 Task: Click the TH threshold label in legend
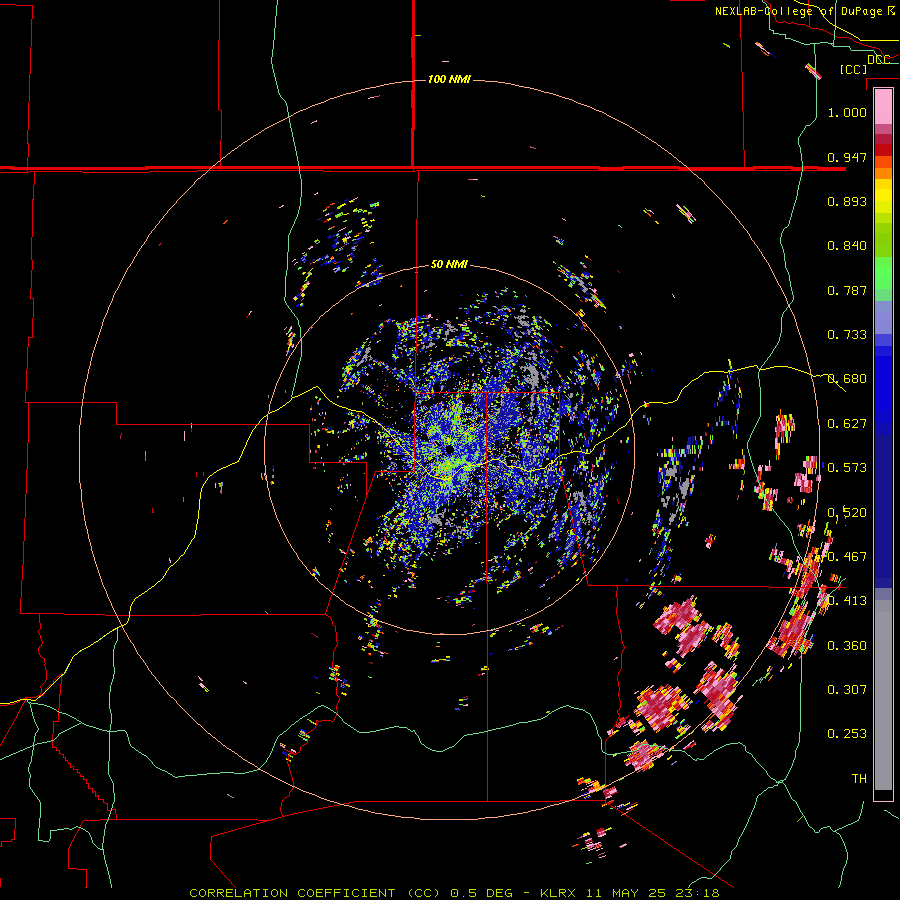(859, 779)
